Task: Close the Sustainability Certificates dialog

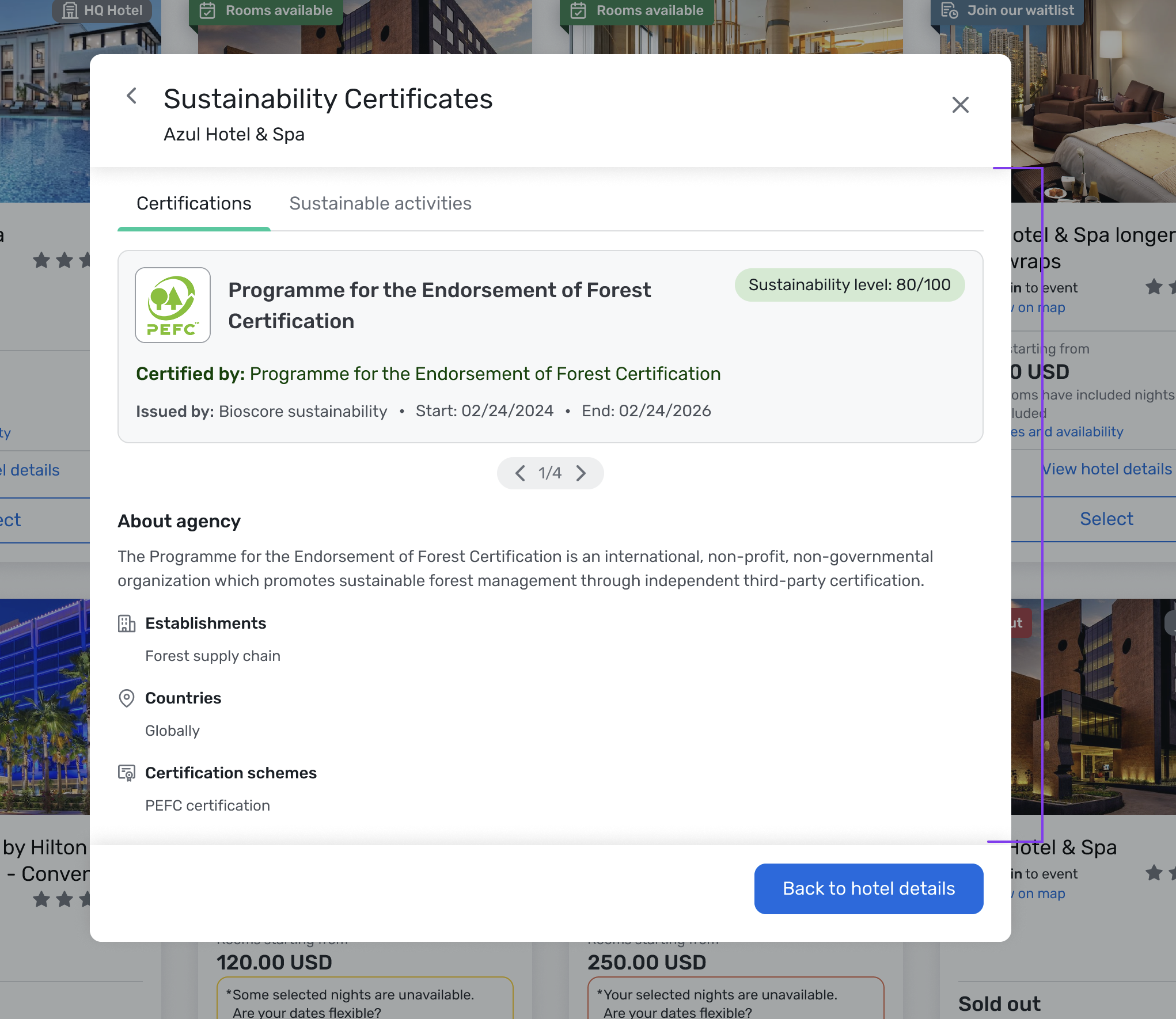Action: point(960,105)
